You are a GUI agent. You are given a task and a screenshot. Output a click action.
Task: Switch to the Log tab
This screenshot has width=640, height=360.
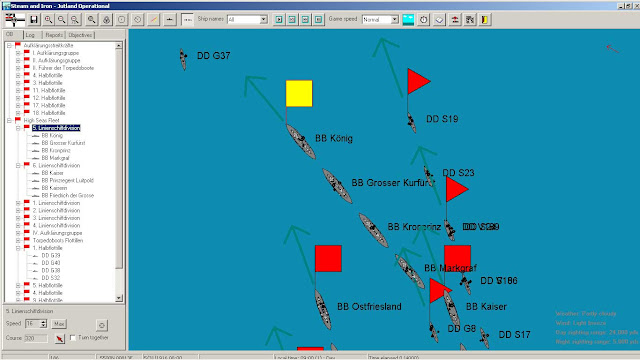tap(30, 35)
